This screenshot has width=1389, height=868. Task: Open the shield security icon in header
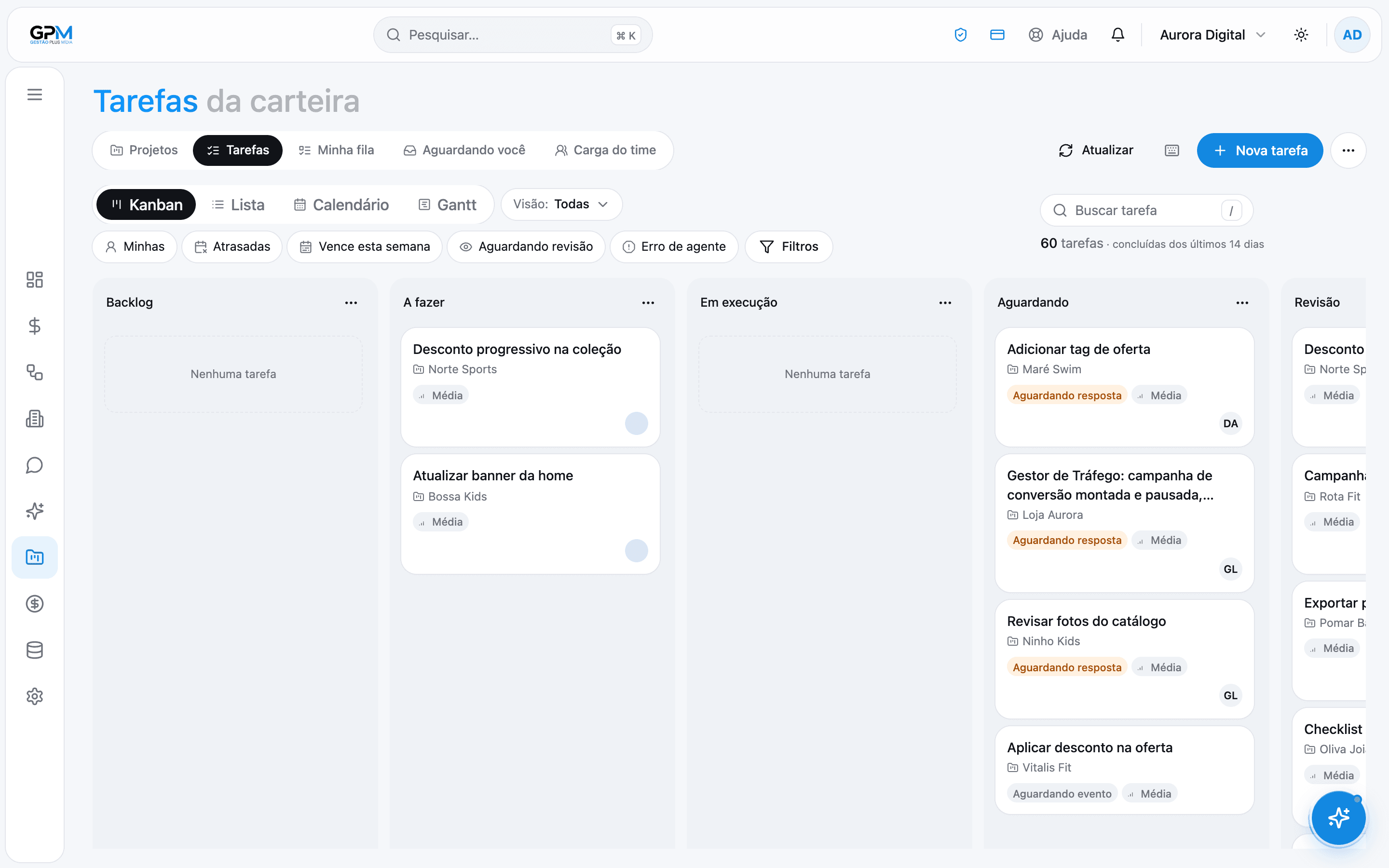click(x=960, y=35)
